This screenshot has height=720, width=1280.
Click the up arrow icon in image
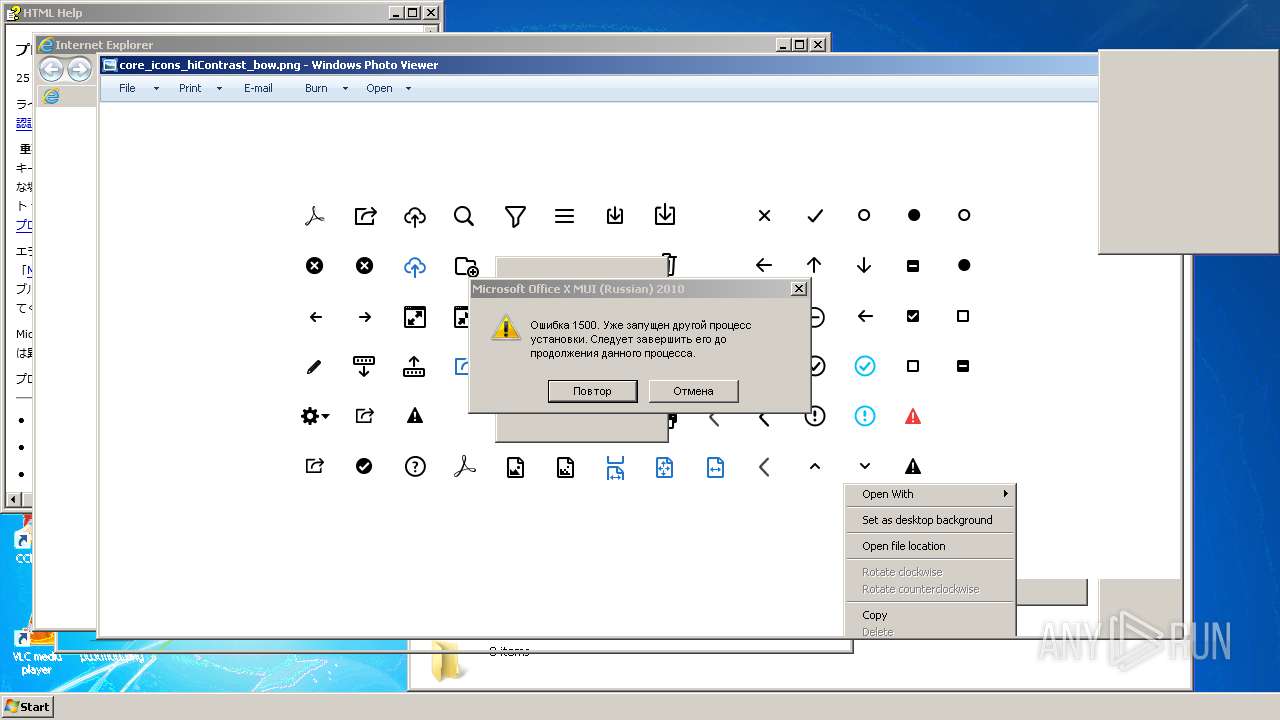point(814,265)
